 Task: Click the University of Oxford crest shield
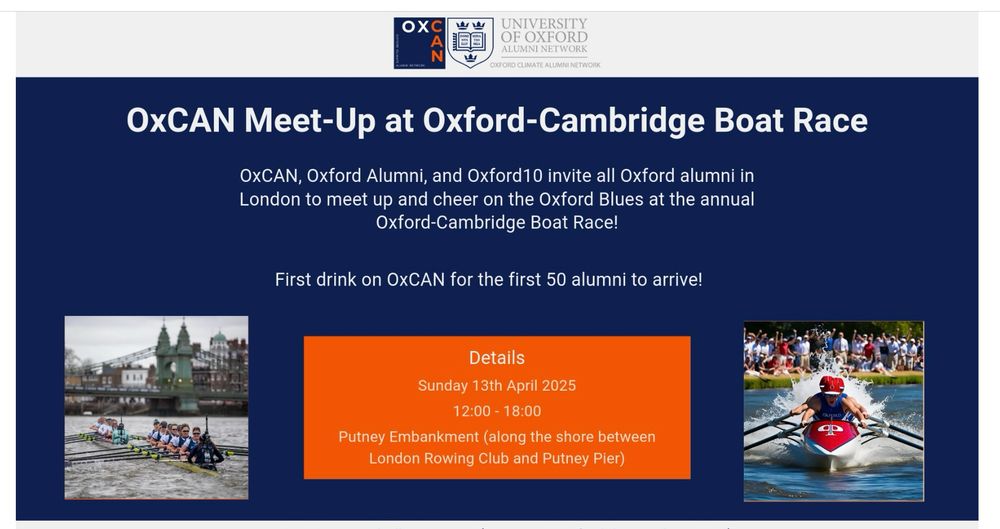[x=470, y=43]
